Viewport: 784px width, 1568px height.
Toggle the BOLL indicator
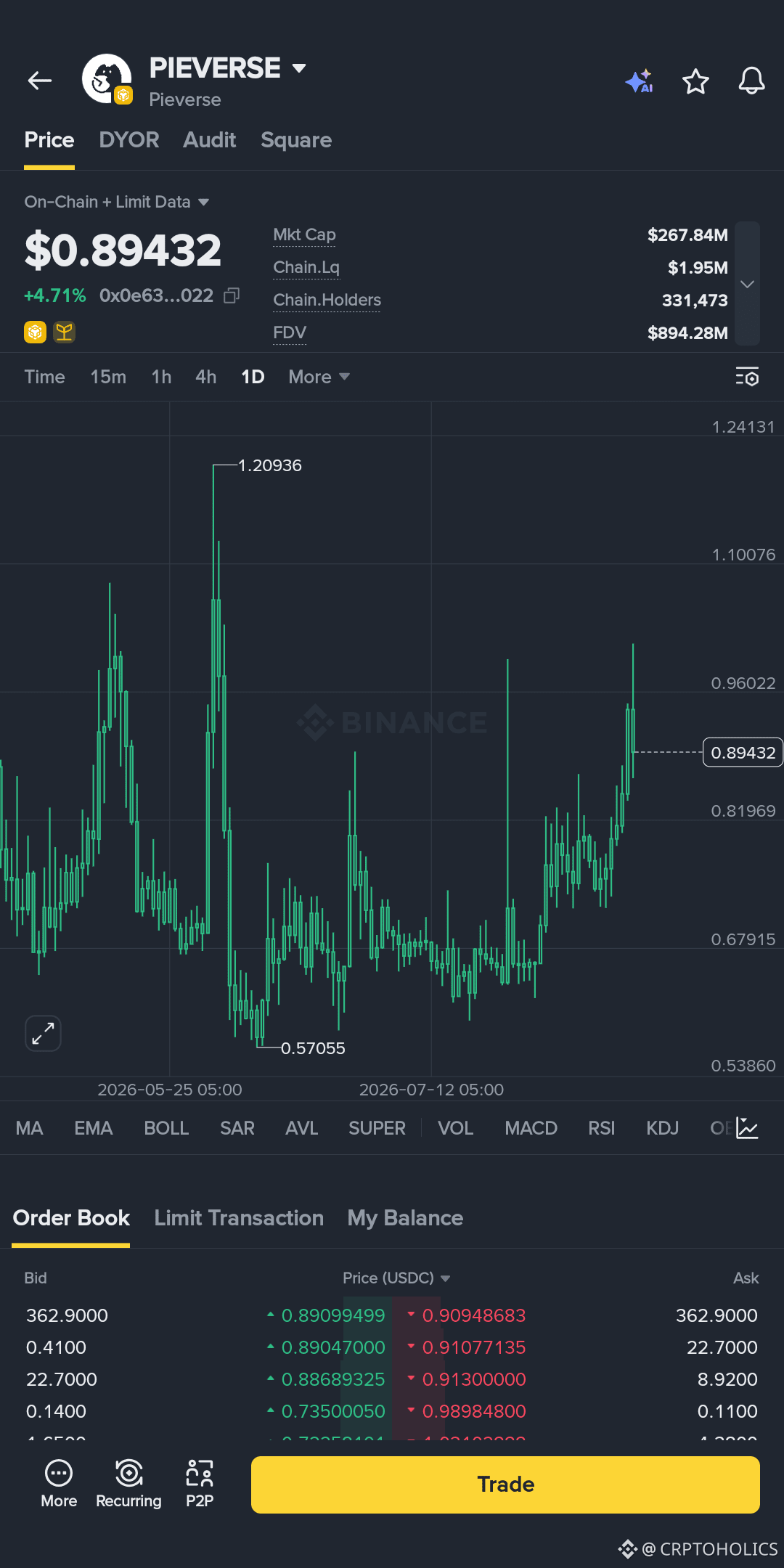pos(166,1128)
